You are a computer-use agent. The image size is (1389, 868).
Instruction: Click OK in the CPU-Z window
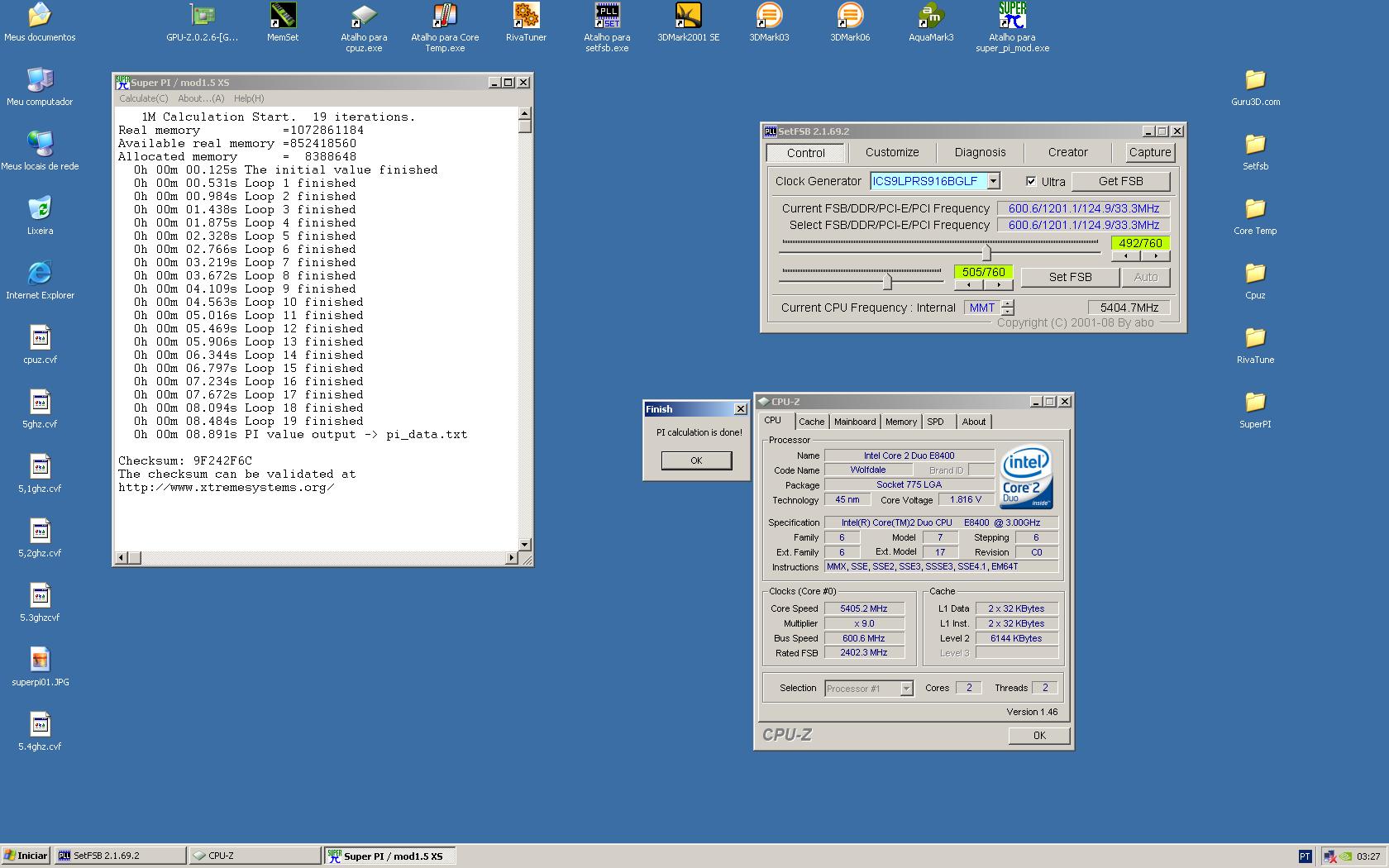[1039, 735]
